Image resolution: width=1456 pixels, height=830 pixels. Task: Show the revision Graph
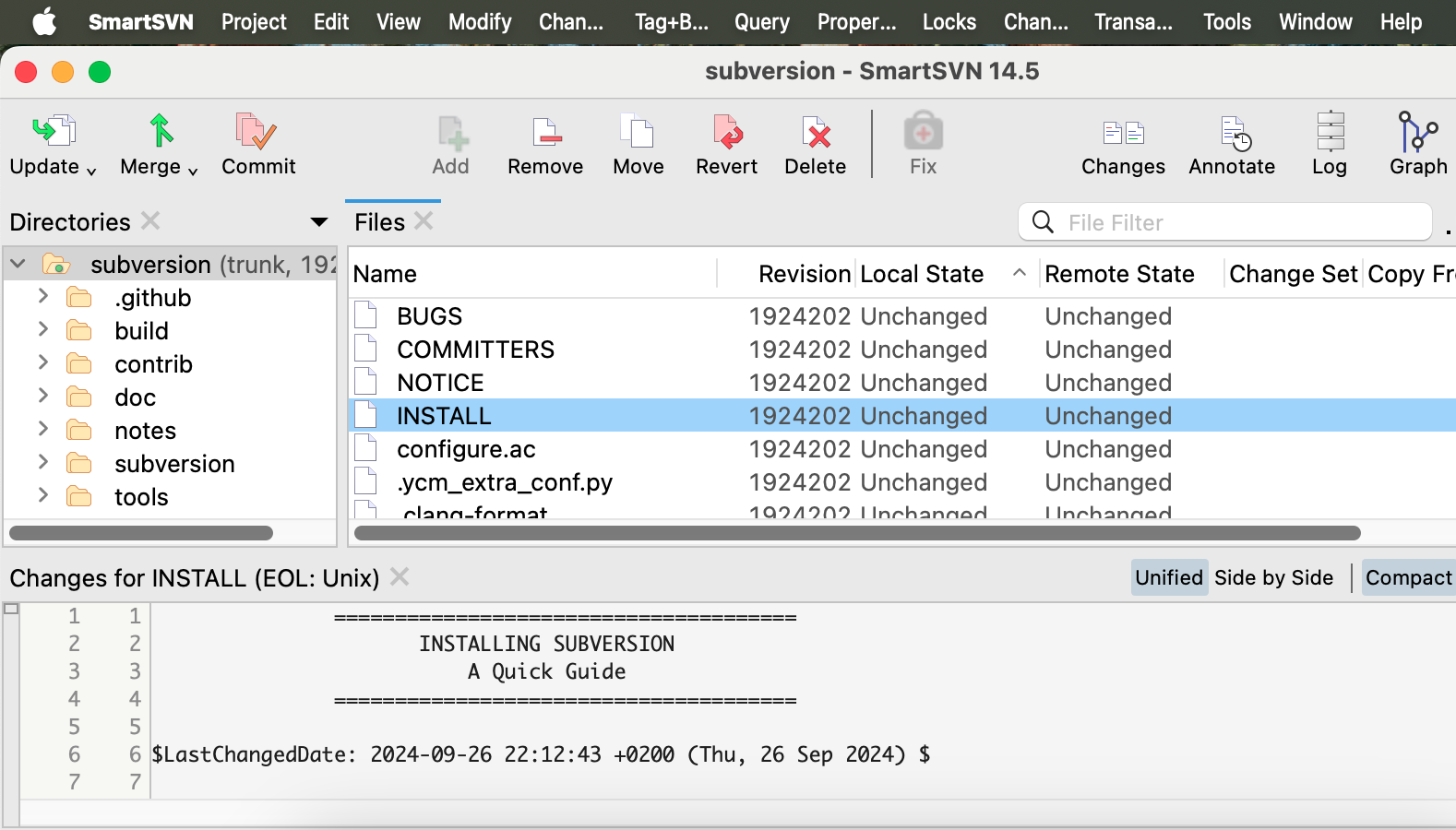pos(1417,133)
